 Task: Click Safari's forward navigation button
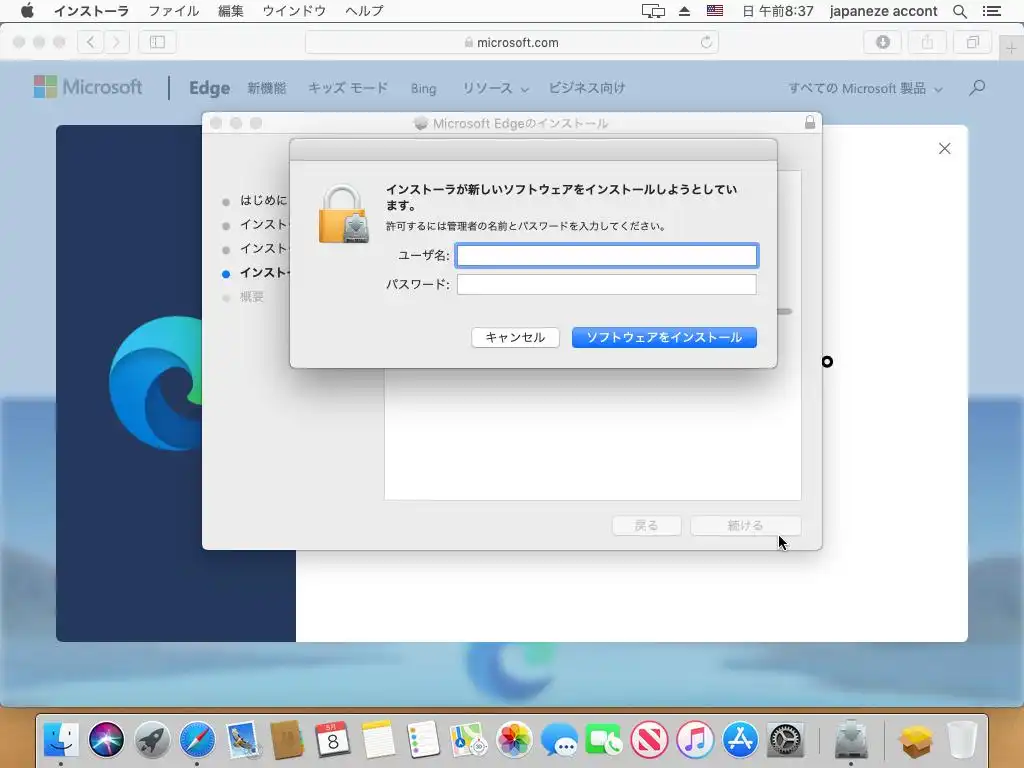(116, 42)
